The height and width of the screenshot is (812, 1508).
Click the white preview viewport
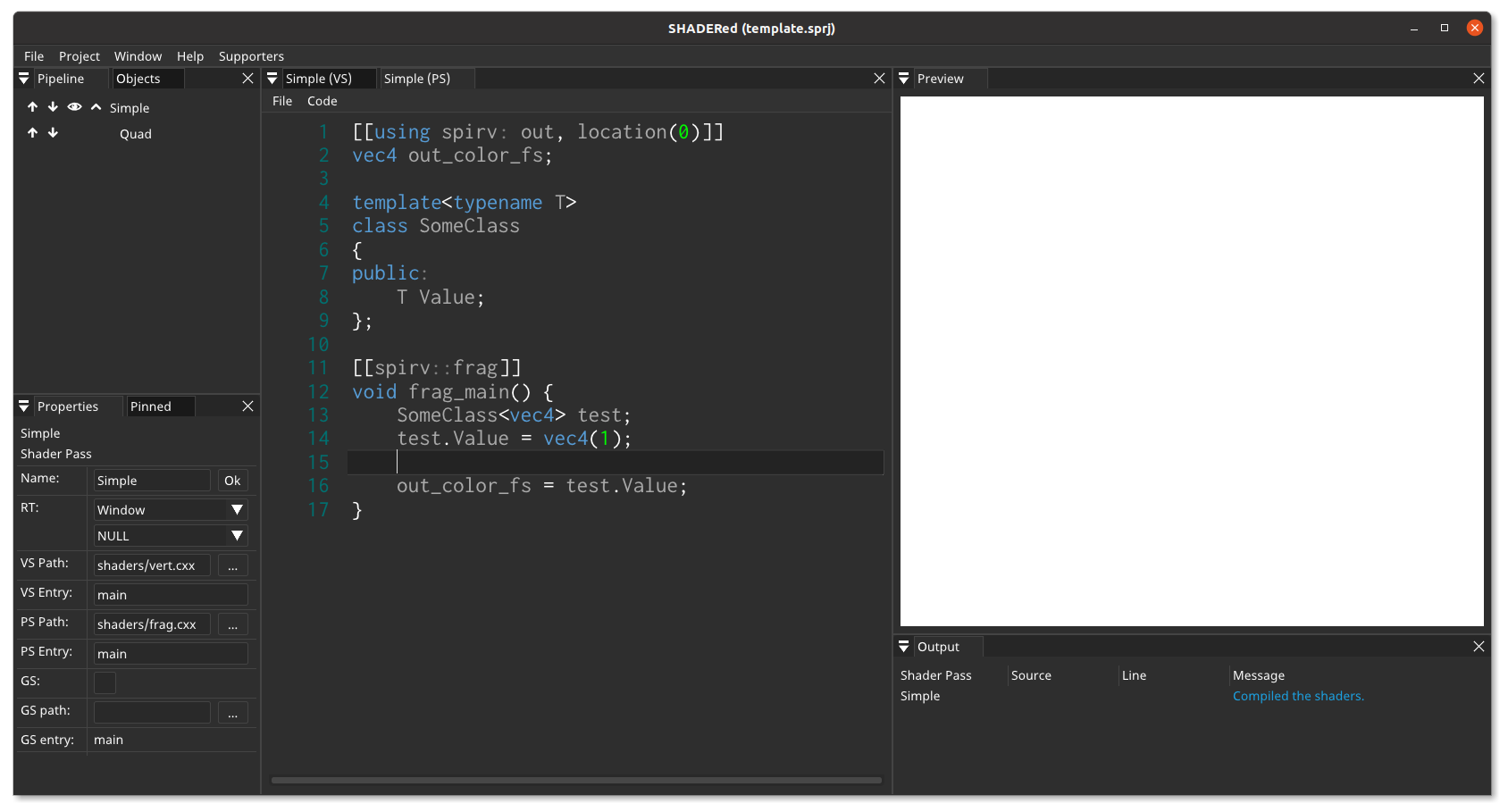tap(1192, 361)
